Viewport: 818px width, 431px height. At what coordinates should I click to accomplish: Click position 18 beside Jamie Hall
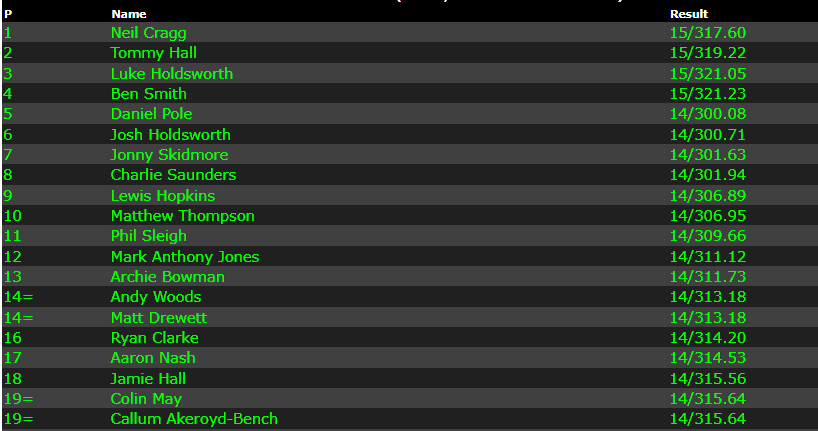click(x=12, y=379)
